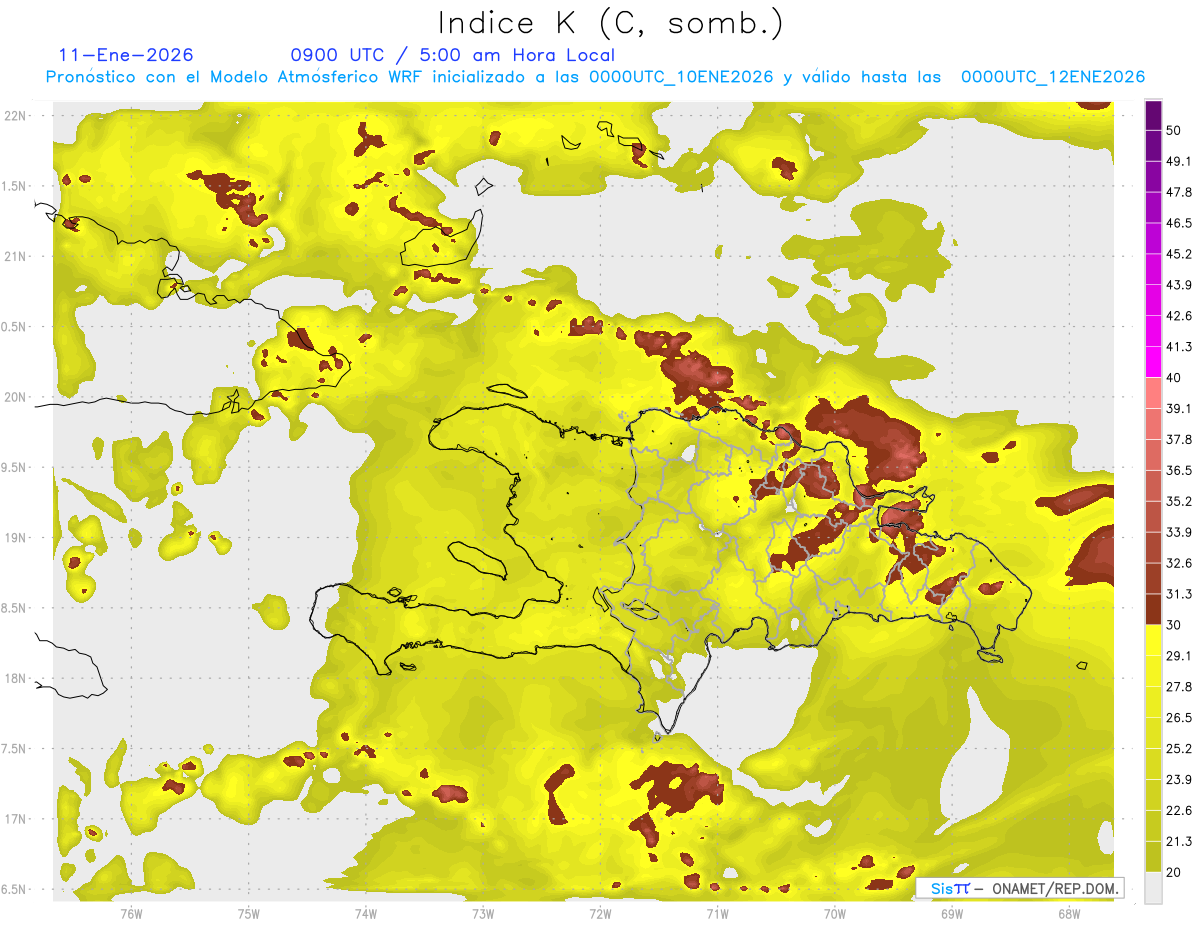Click the '68W' longitude label
Image resolution: width=1200 pixels, height=927 pixels.
1069,914
